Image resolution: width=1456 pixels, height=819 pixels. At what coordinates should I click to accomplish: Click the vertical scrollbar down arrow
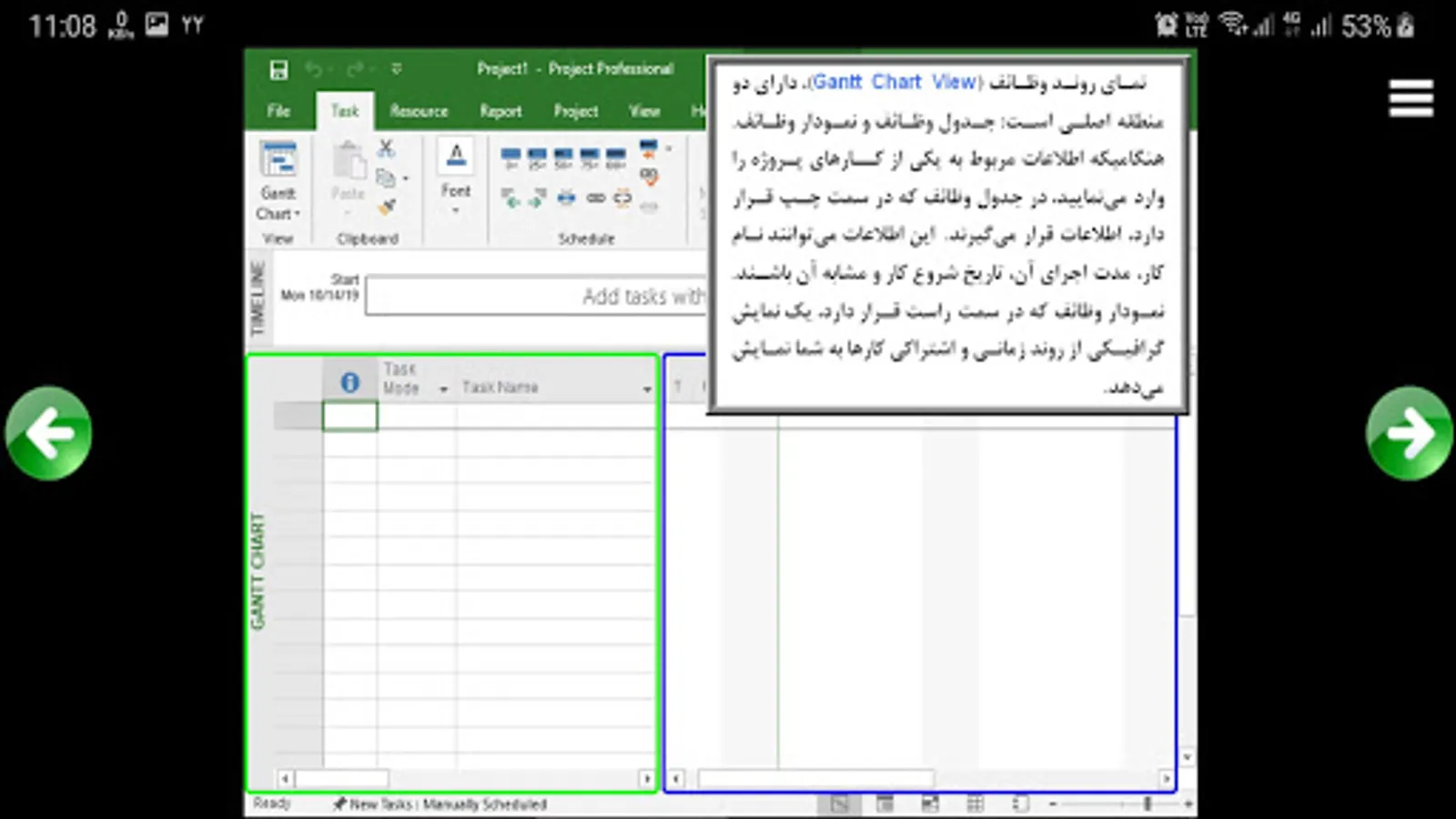1187,757
